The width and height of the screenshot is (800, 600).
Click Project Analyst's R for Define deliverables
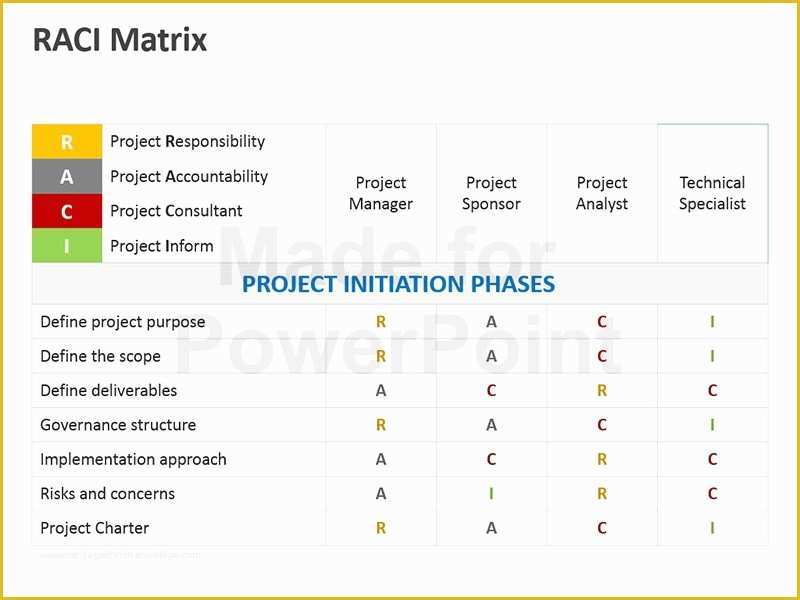(602, 390)
